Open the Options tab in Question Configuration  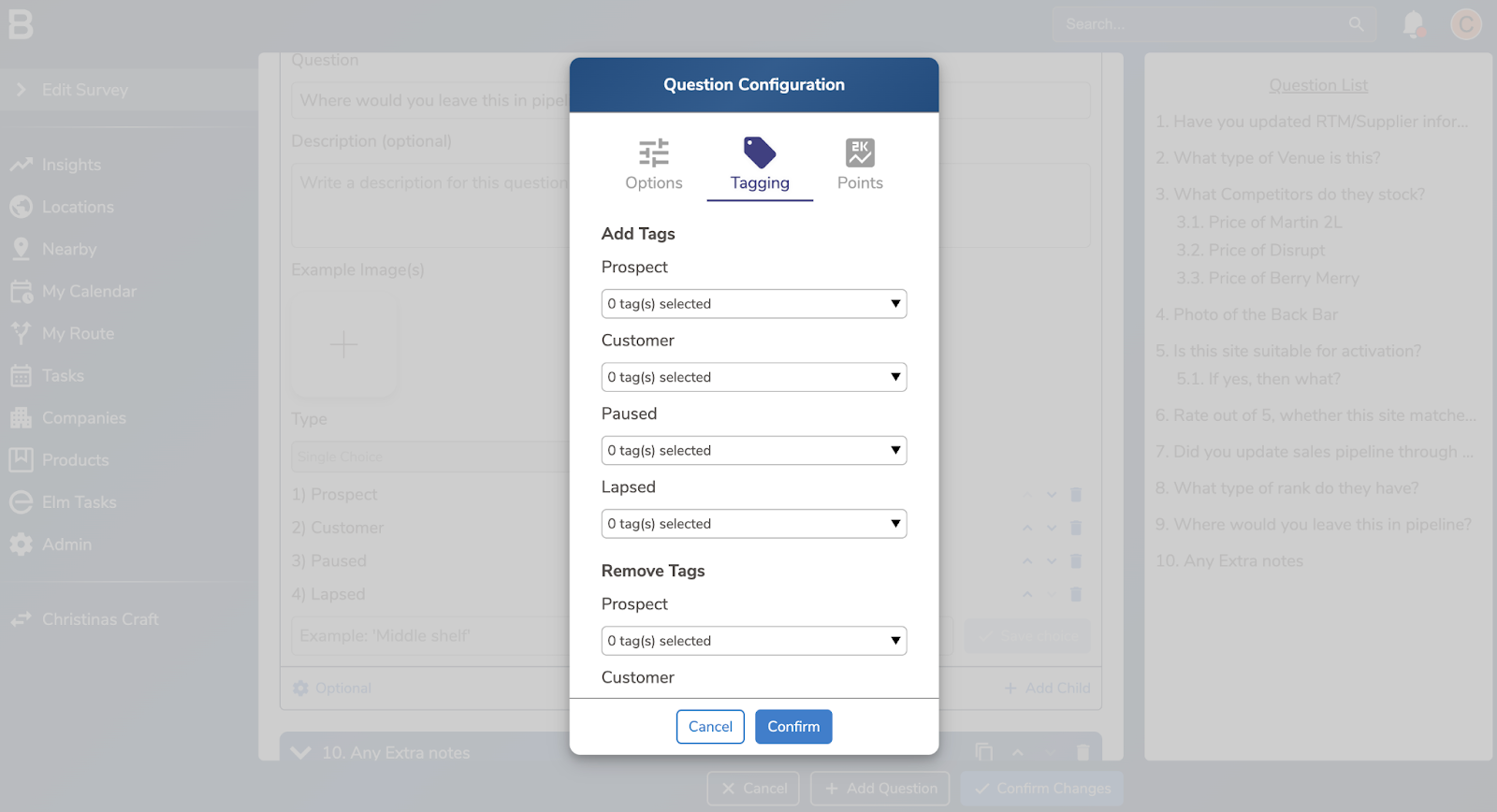pos(653,165)
